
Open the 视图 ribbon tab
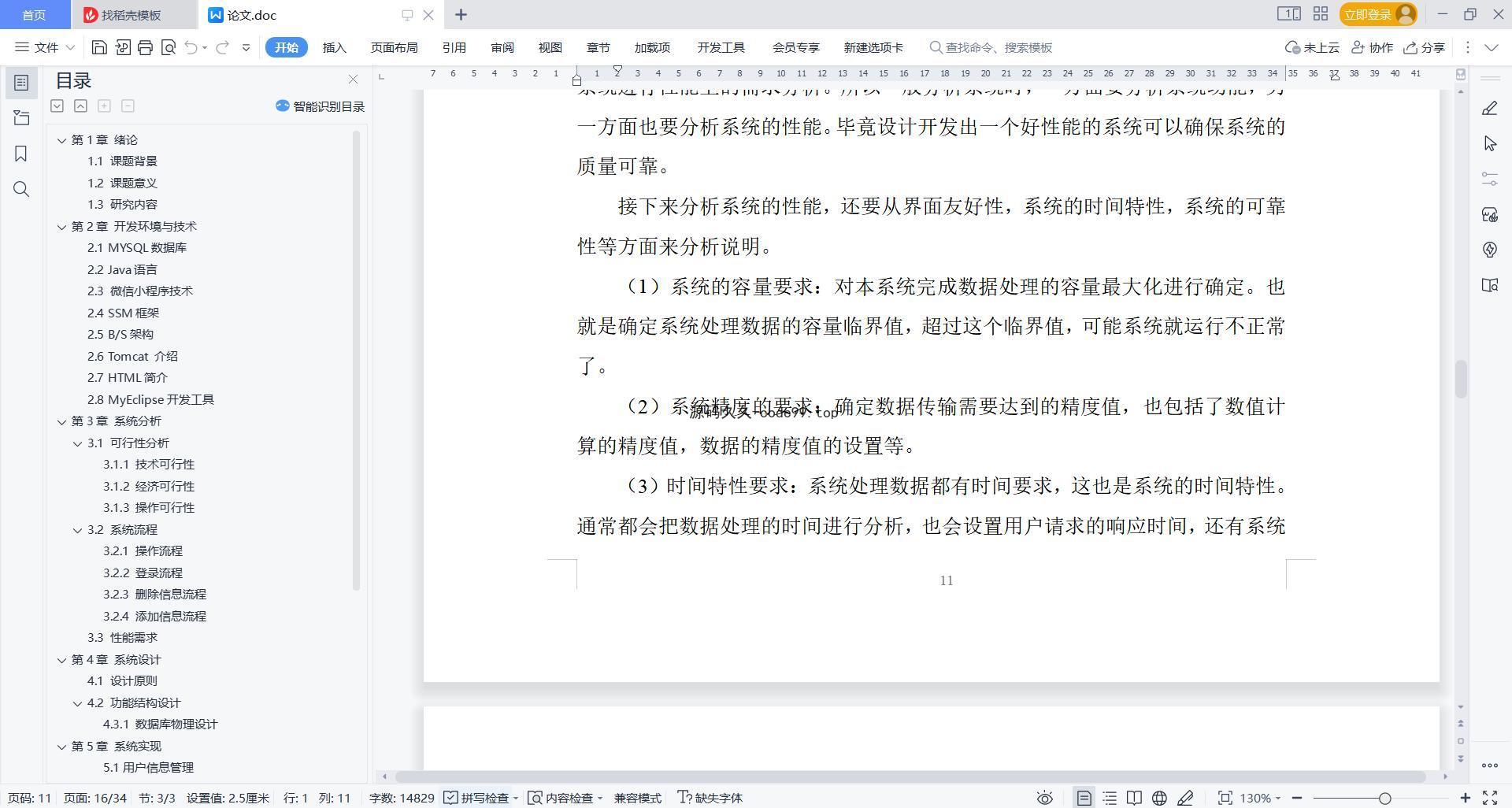click(550, 47)
